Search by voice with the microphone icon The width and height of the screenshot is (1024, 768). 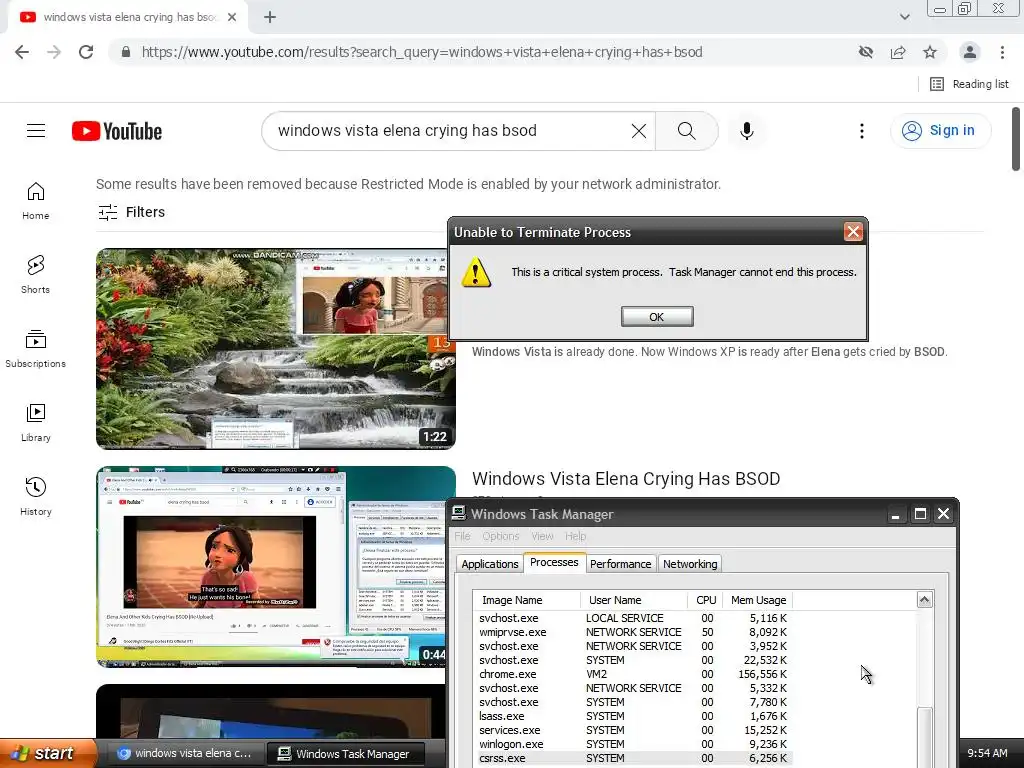point(746,131)
